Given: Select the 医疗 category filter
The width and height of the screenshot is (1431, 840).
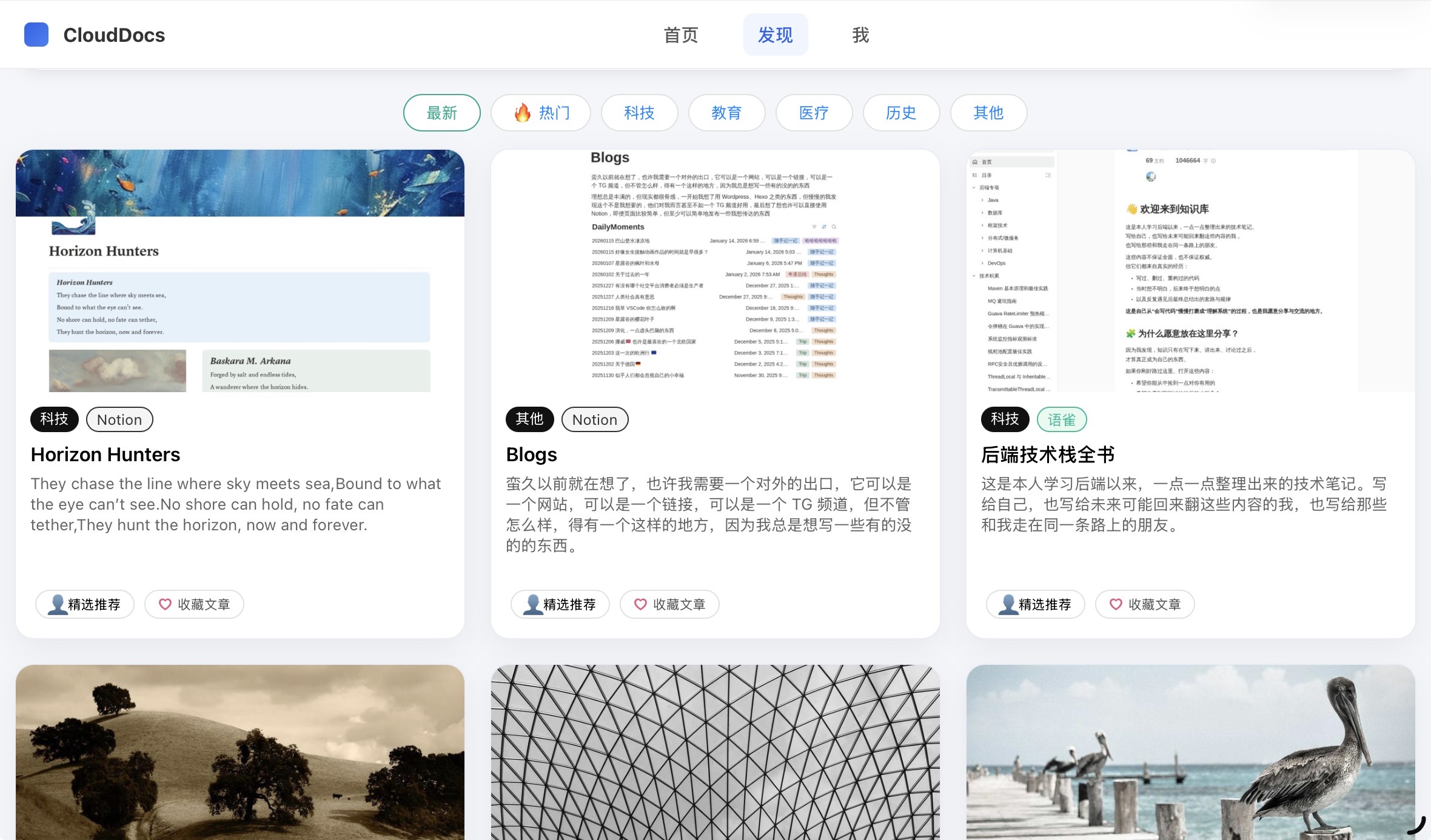Looking at the screenshot, I should click(814, 113).
